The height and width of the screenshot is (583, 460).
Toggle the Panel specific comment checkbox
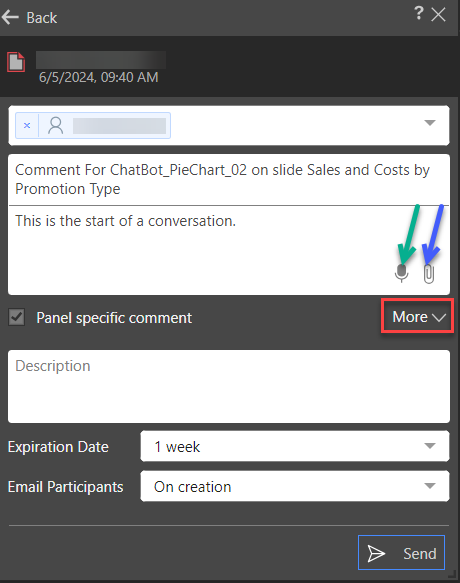tap(16, 318)
